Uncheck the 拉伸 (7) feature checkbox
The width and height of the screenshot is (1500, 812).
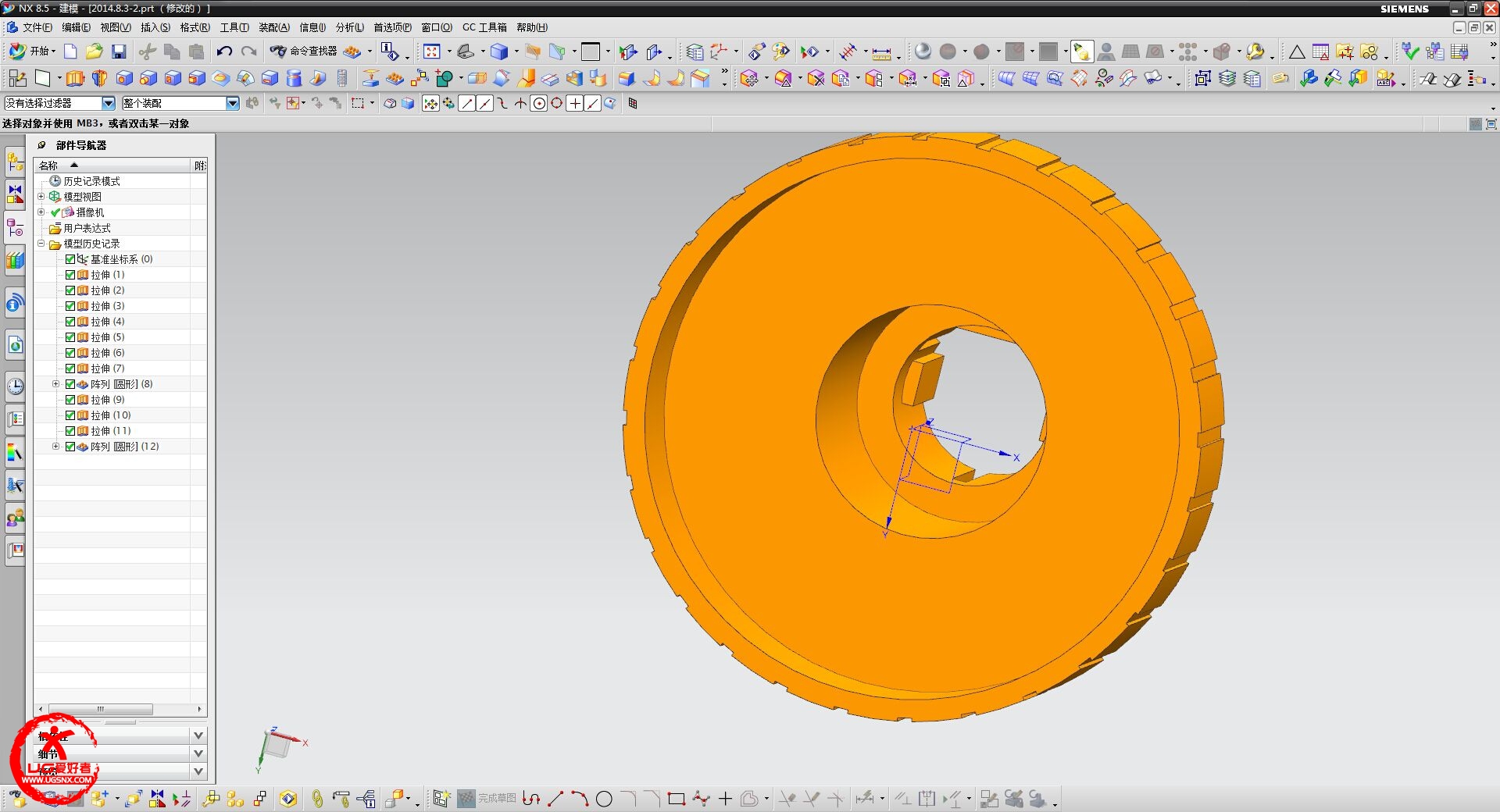[70, 369]
